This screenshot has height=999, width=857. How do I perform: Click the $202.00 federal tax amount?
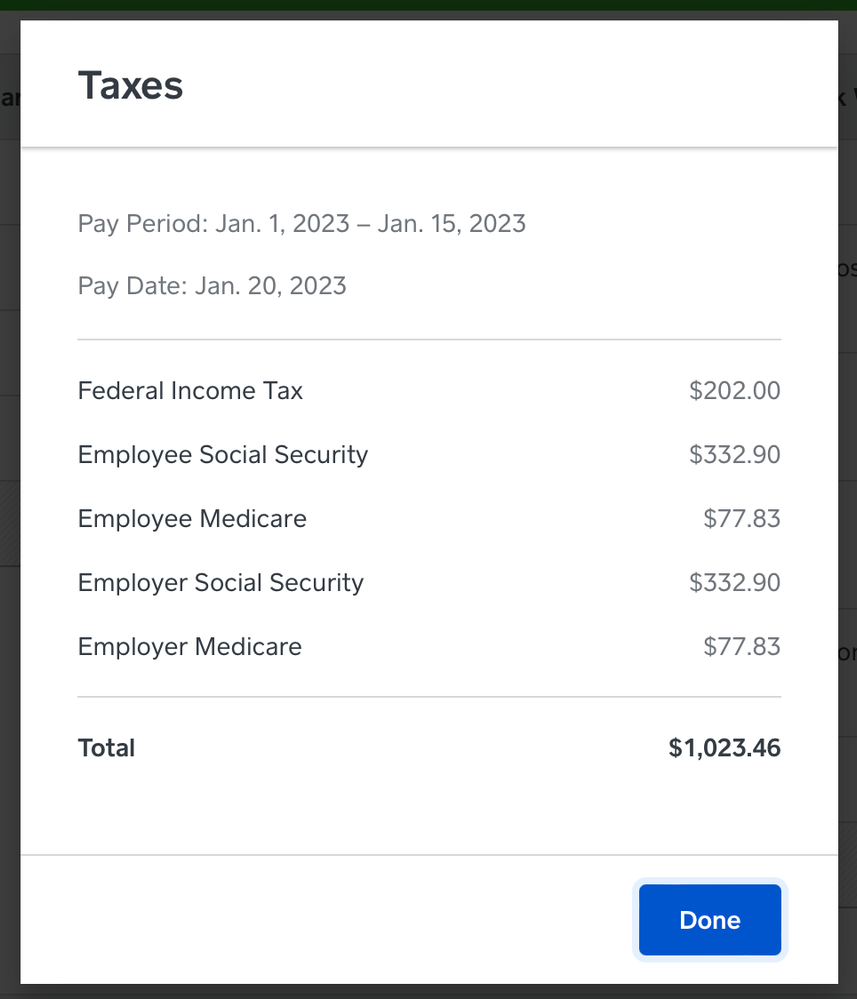click(x=734, y=391)
